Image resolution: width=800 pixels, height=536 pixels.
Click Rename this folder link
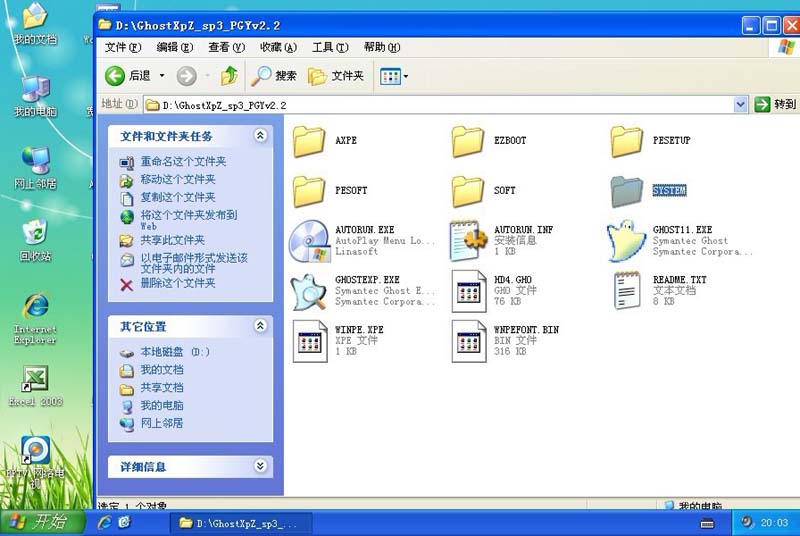click(x=183, y=162)
